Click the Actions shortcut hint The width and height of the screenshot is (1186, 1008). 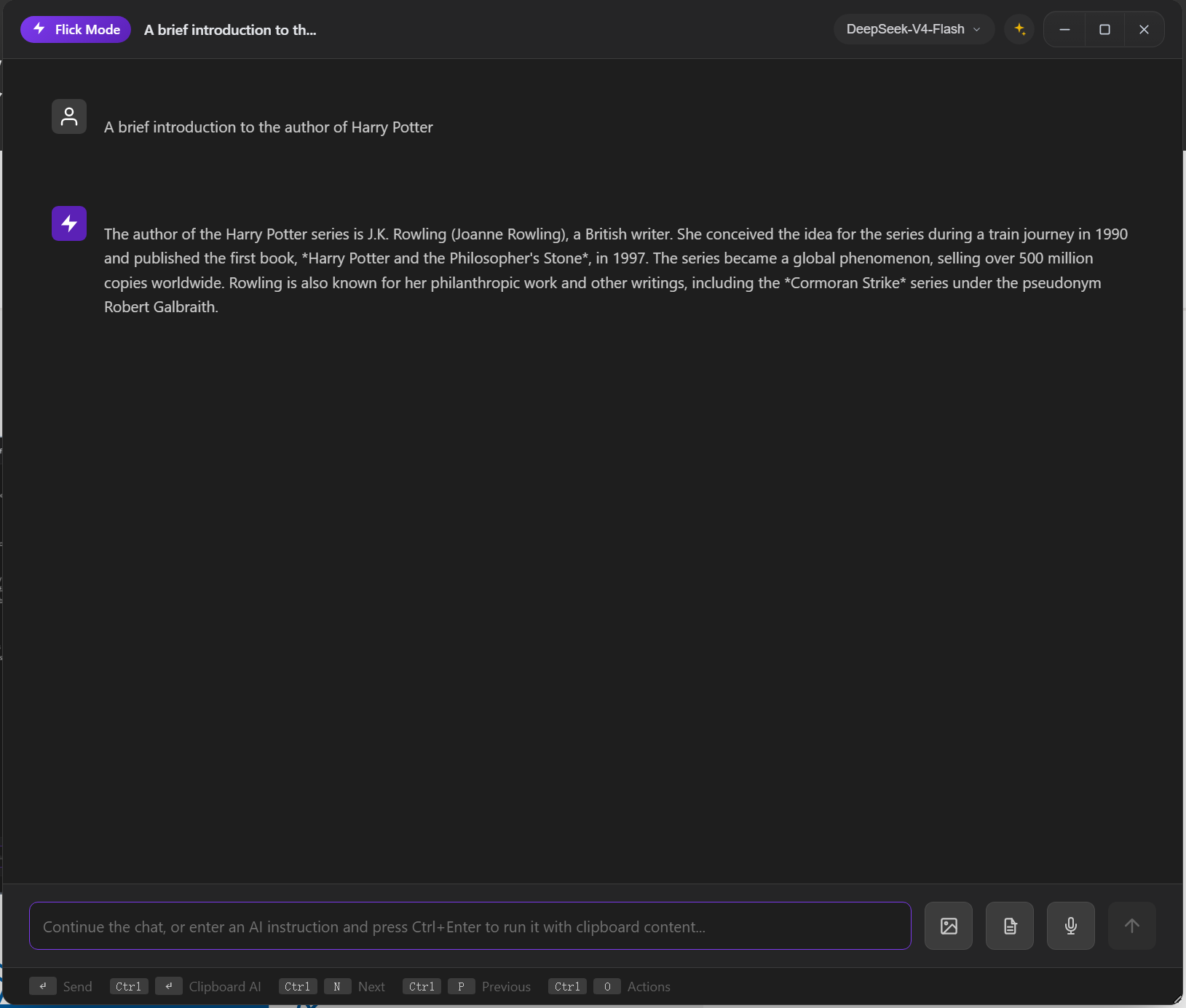(x=609, y=986)
